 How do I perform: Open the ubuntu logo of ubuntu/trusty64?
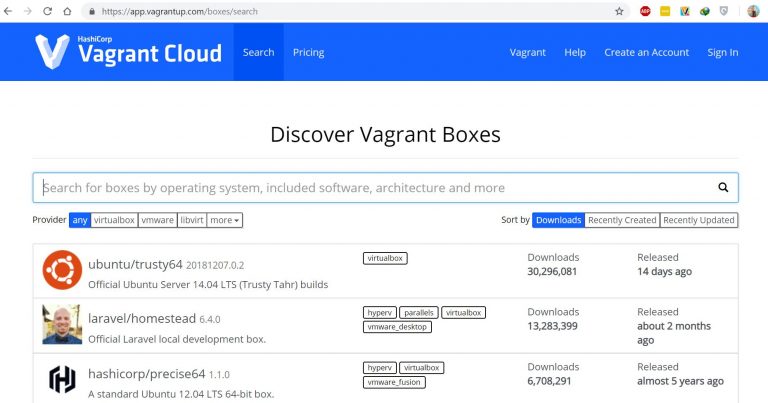(x=62, y=270)
